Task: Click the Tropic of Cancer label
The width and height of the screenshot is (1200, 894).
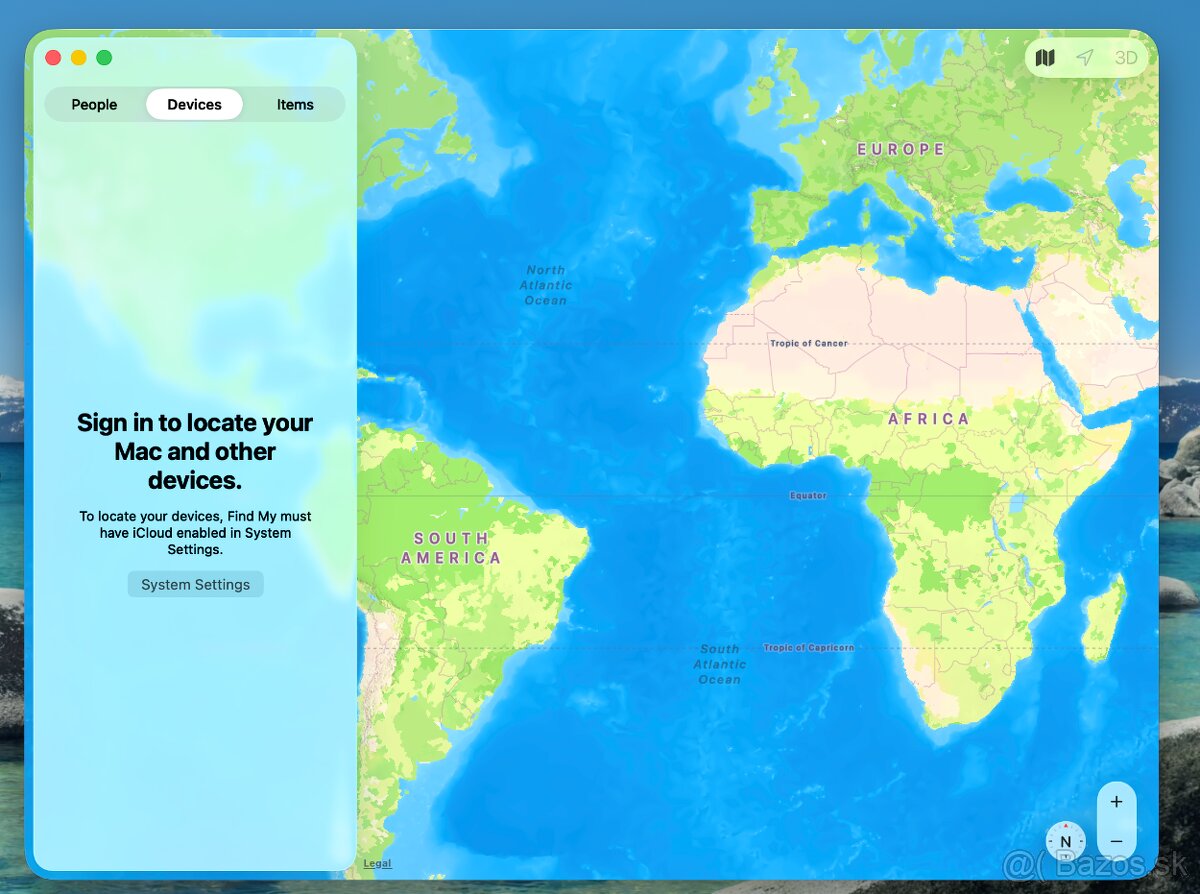Action: (808, 343)
